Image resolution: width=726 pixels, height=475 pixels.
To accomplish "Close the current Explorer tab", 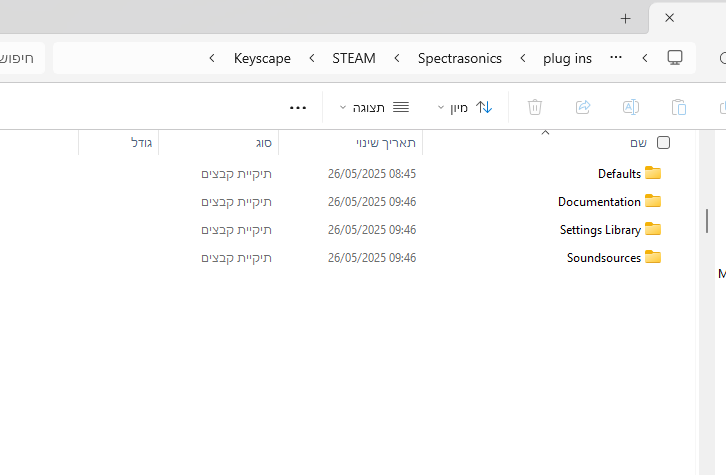I will click(670, 18).
